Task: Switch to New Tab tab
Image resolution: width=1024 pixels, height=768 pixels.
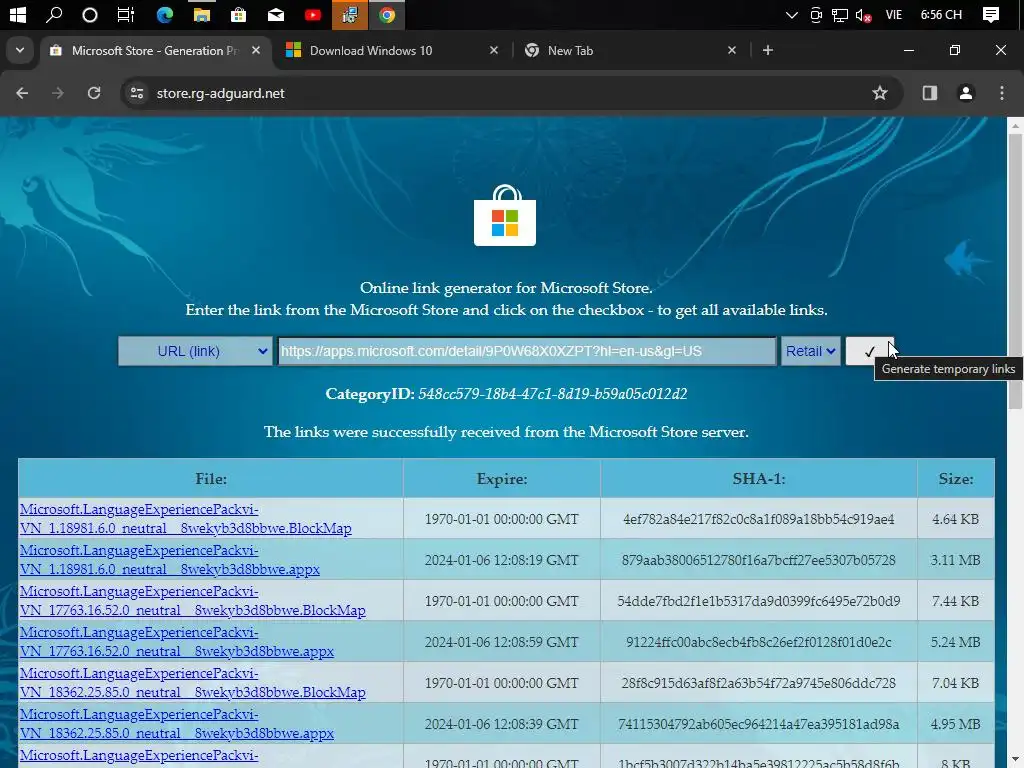Action: tap(570, 50)
